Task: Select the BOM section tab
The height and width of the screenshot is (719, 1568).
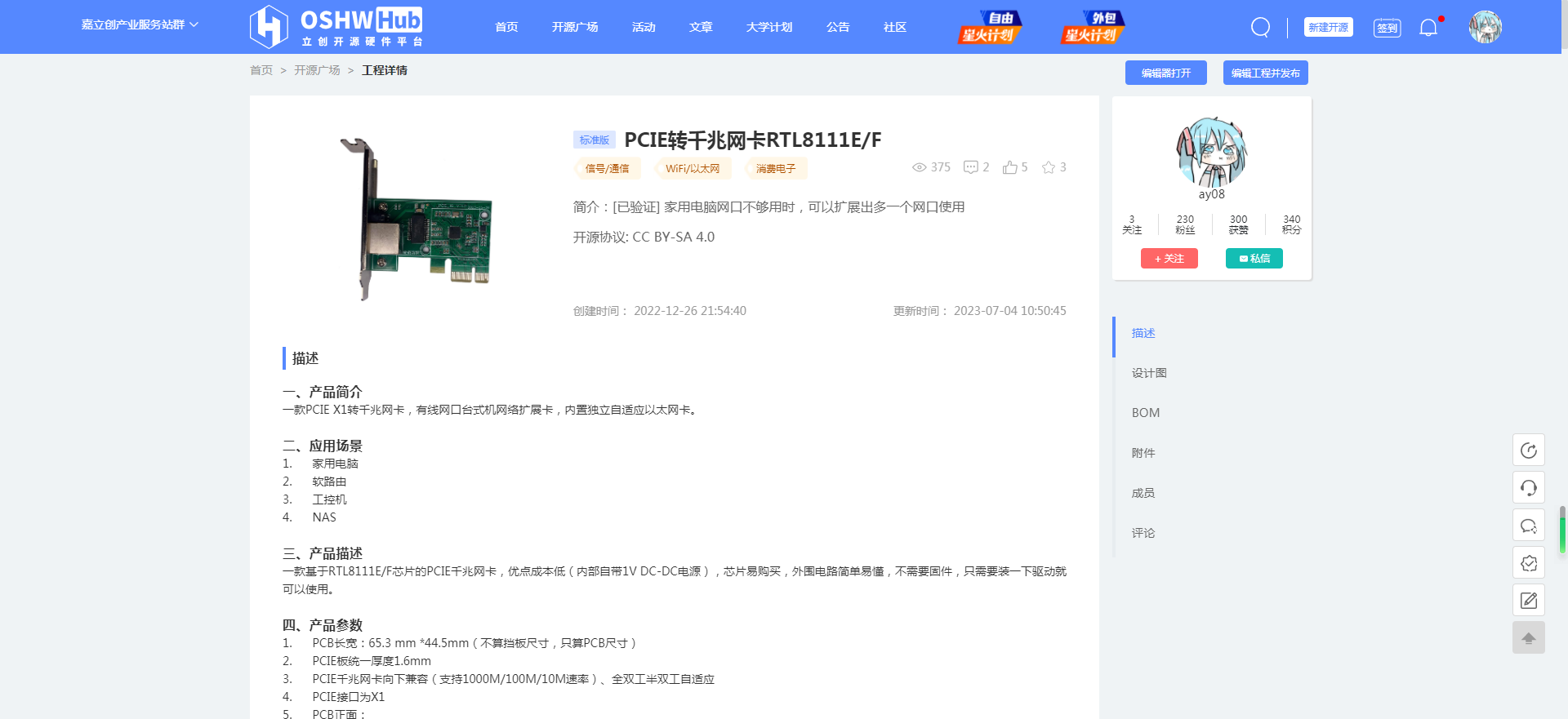Action: (1145, 413)
